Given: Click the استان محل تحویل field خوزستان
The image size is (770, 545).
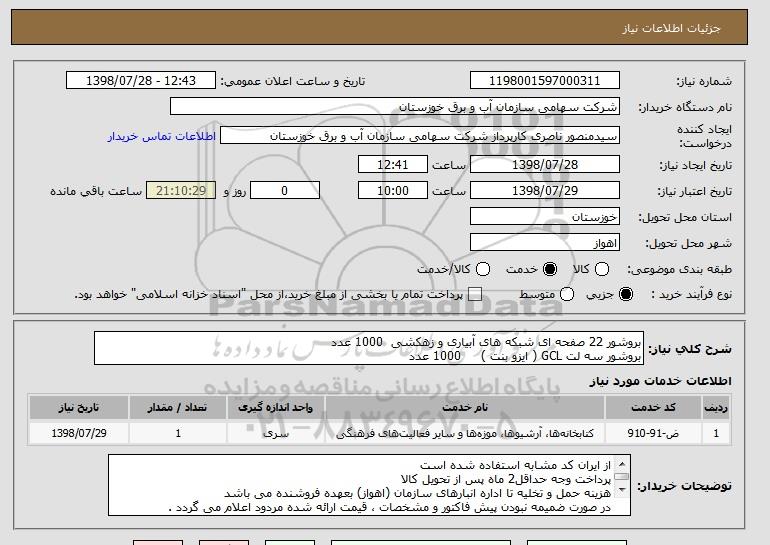Looking at the screenshot, I should 545,217.
